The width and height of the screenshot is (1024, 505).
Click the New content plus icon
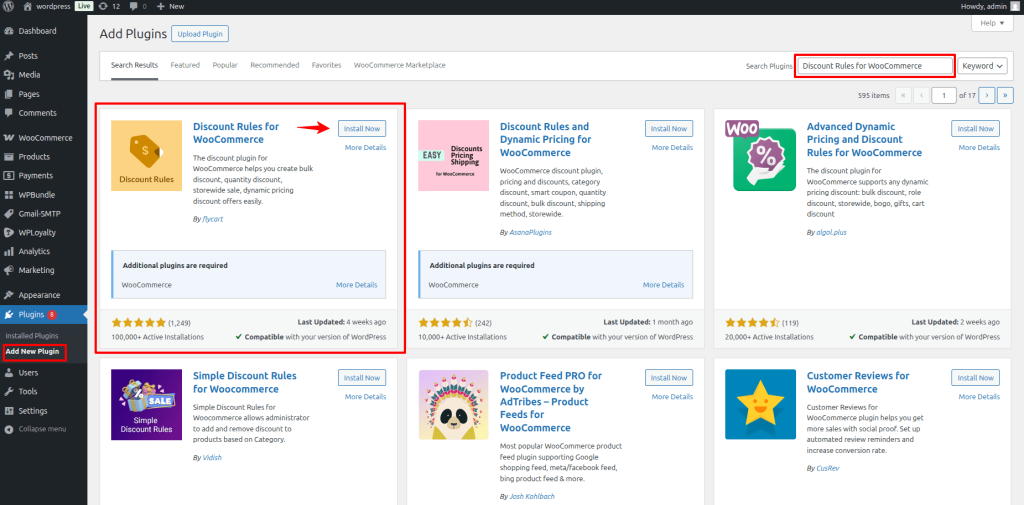pyautogui.click(x=161, y=7)
